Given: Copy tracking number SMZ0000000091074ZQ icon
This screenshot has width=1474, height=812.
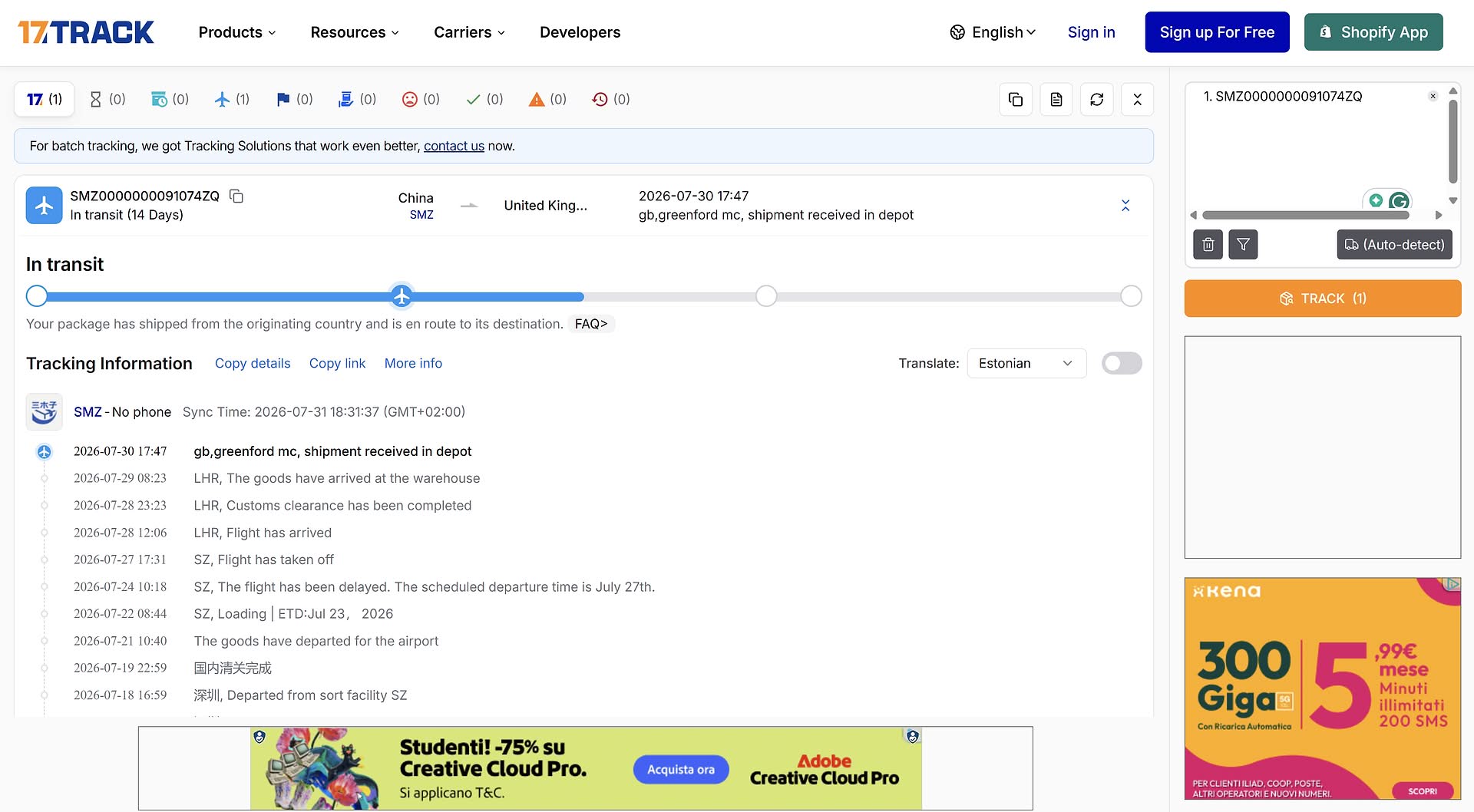Looking at the screenshot, I should pos(236,196).
